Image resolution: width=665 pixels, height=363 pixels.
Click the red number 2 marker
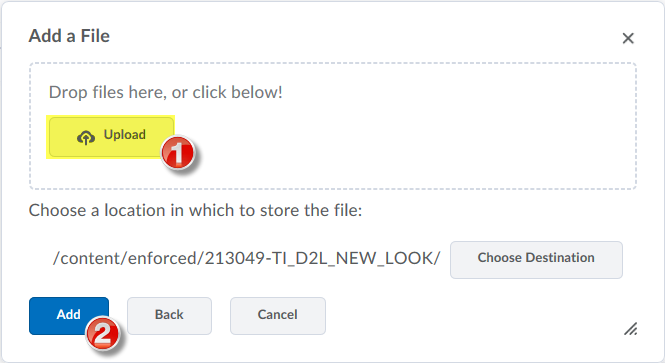tap(102, 334)
